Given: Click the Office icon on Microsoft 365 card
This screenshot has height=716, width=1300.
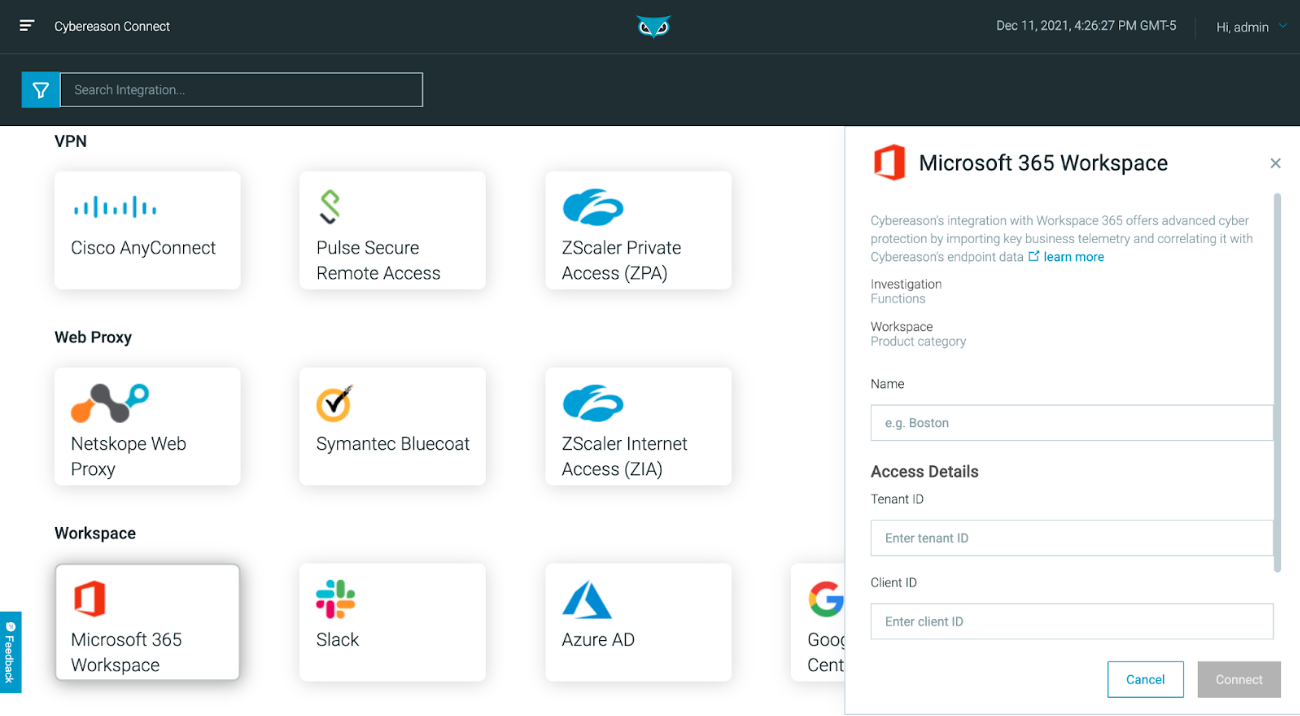Looking at the screenshot, I should coord(90,599).
